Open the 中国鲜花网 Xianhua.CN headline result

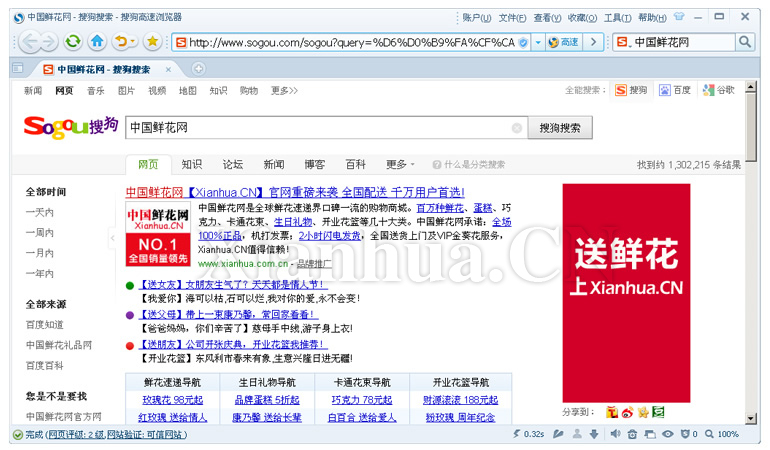295,193
